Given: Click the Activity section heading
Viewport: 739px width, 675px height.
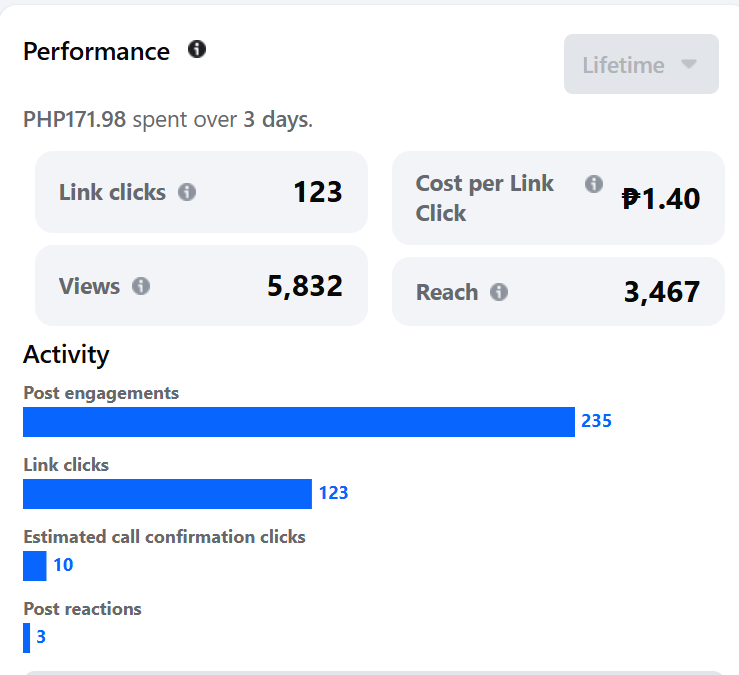Looking at the screenshot, I should pyautogui.click(x=66, y=354).
